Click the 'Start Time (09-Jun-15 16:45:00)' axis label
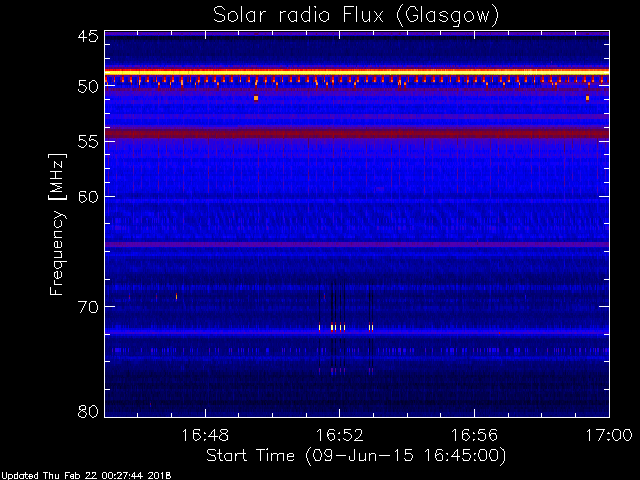The image size is (640, 480). [356, 456]
